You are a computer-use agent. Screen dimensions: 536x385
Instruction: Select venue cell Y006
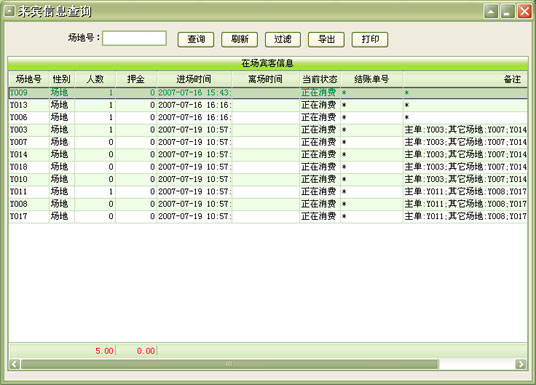point(29,117)
